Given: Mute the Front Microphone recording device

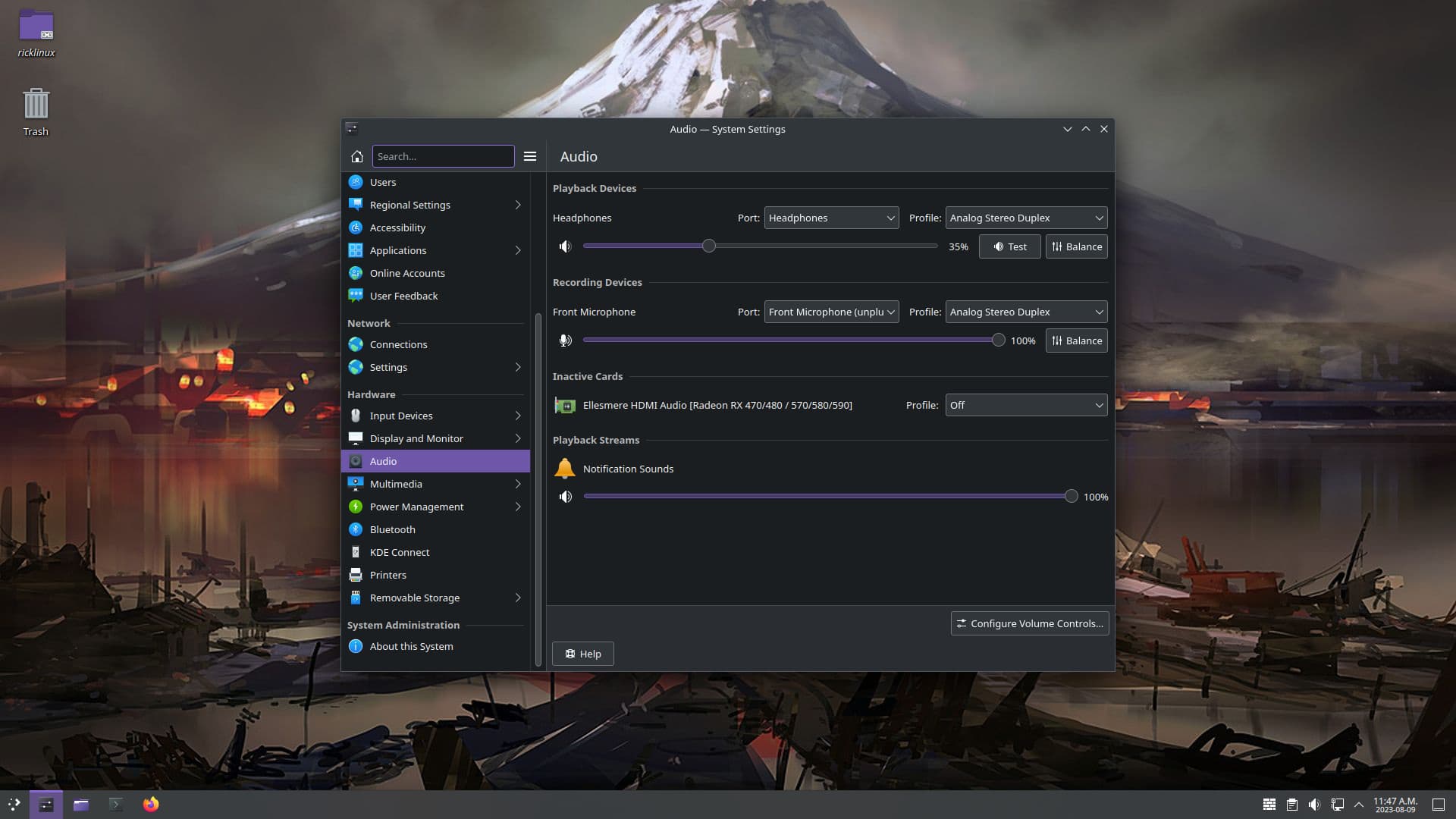Looking at the screenshot, I should 565,340.
